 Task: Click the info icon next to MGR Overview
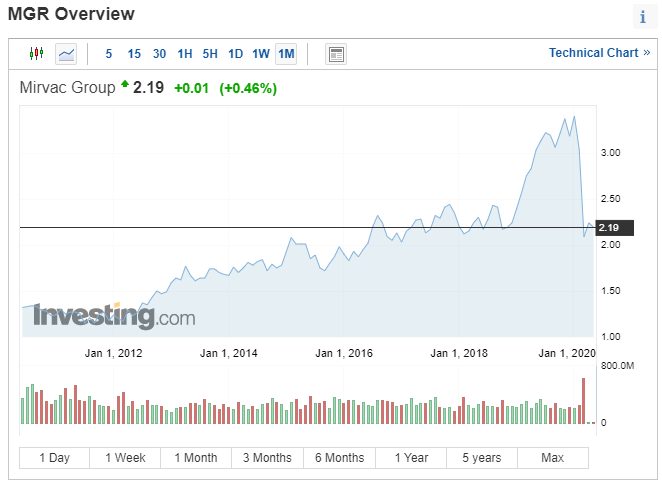coord(643,17)
